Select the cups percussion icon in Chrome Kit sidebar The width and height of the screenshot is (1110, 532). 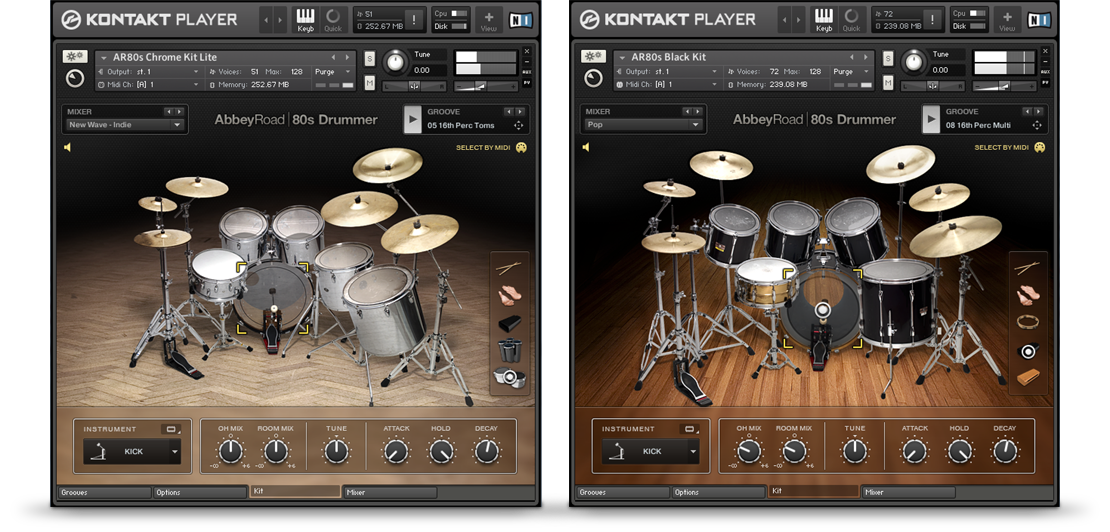509,350
